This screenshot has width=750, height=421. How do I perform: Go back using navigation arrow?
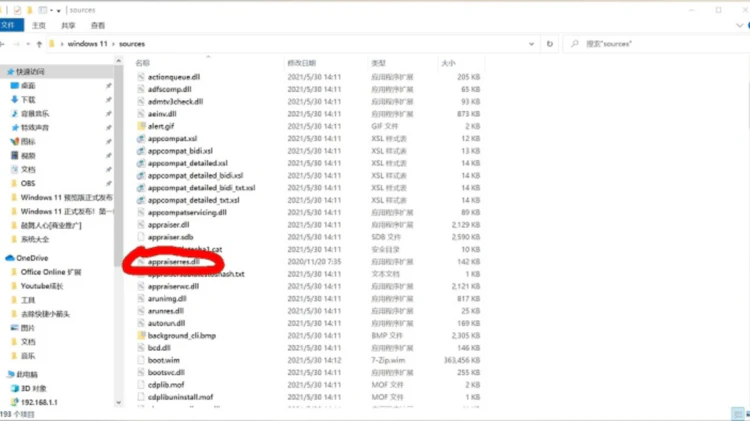click(x=2, y=44)
